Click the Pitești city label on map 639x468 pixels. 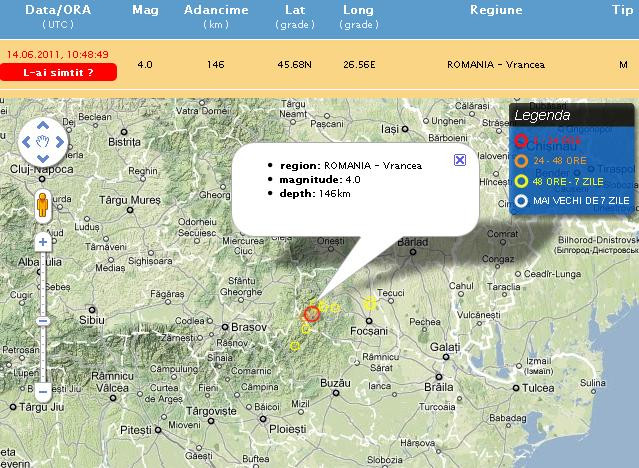coord(136,430)
